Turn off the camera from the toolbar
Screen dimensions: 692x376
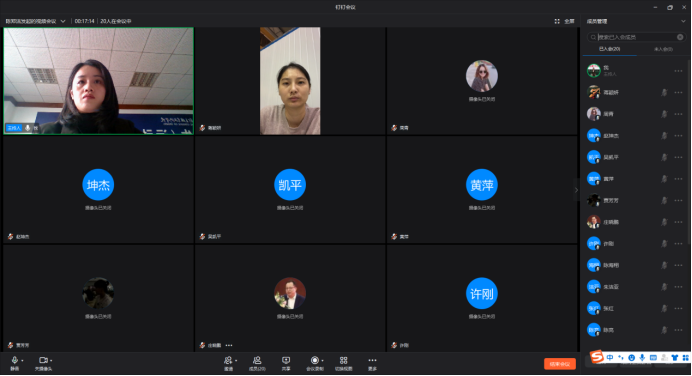point(43,363)
